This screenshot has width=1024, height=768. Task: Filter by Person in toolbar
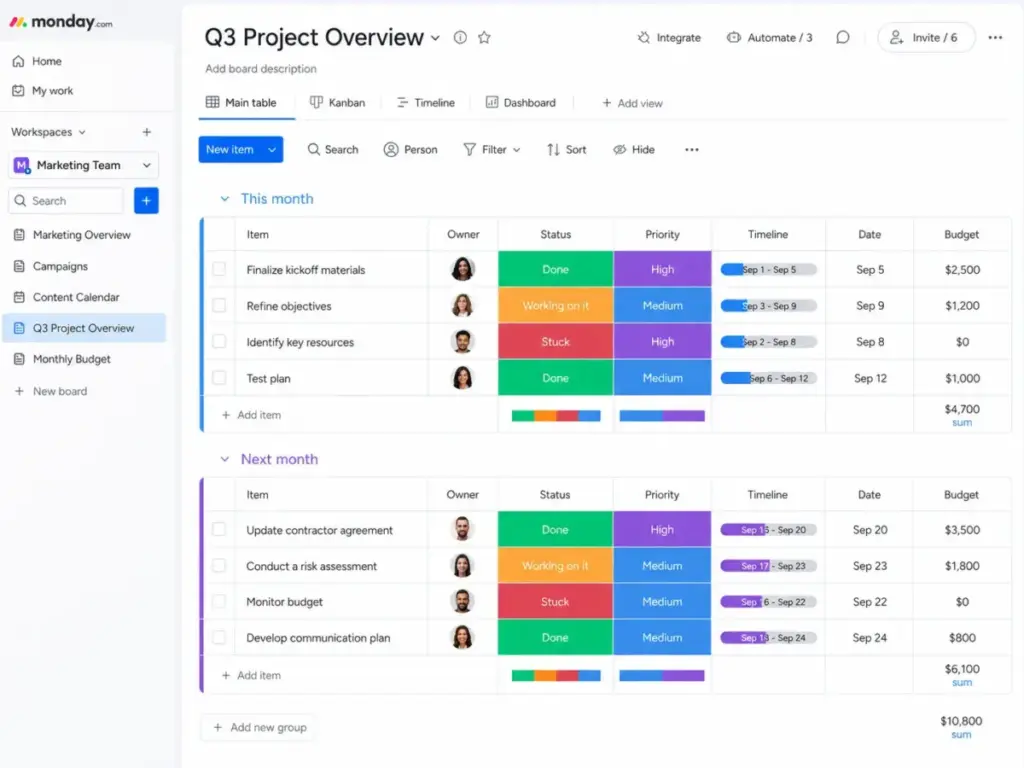tap(410, 150)
